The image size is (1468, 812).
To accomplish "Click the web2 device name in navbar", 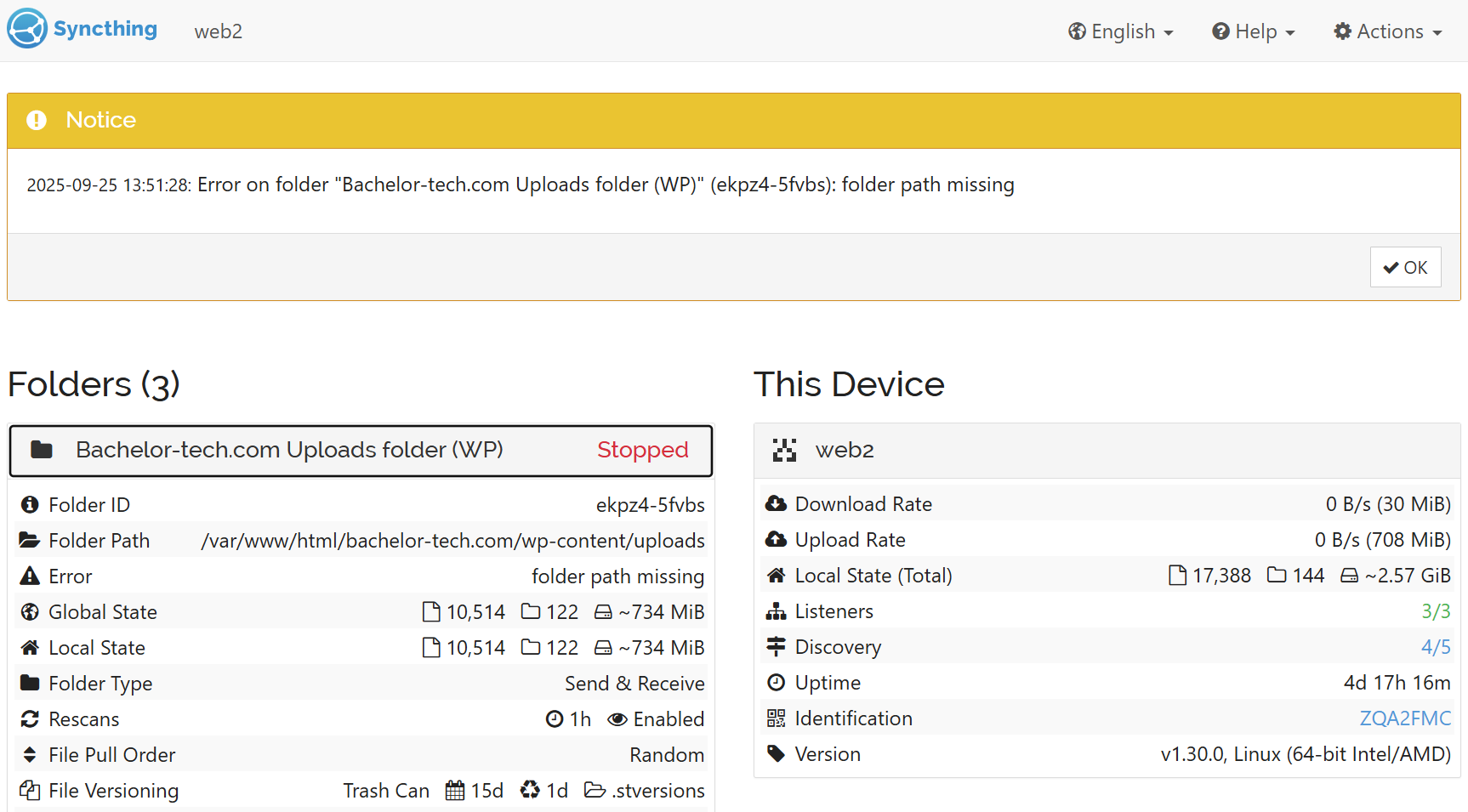I will pos(219,31).
